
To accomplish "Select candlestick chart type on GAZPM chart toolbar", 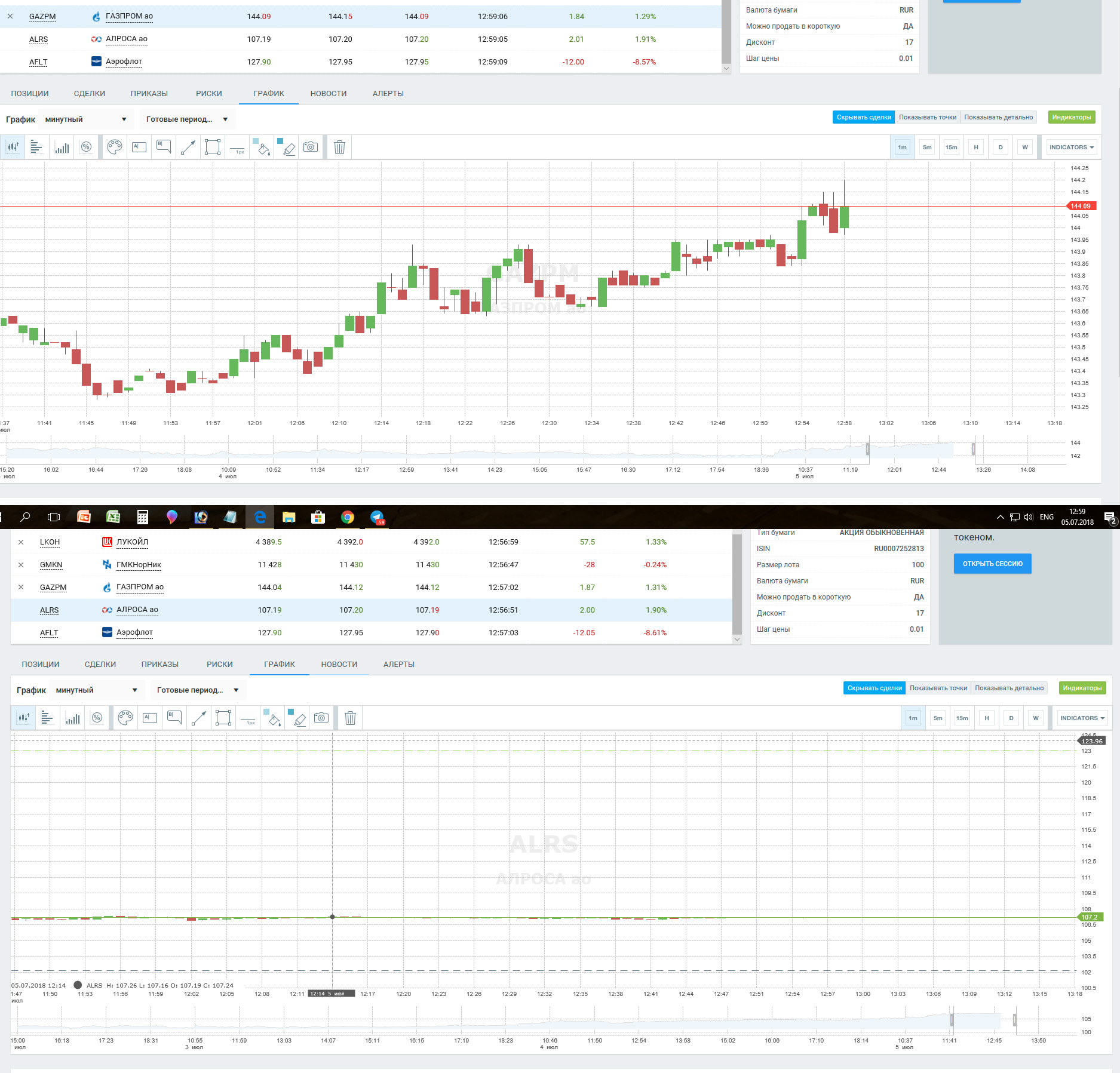I will 13,147.
